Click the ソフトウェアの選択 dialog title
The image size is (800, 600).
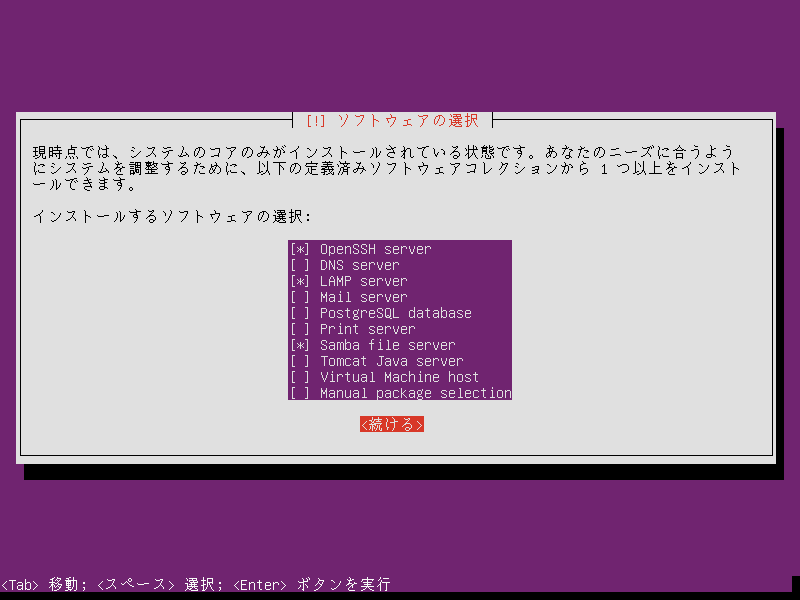pyautogui.click(x=407, y=121)
